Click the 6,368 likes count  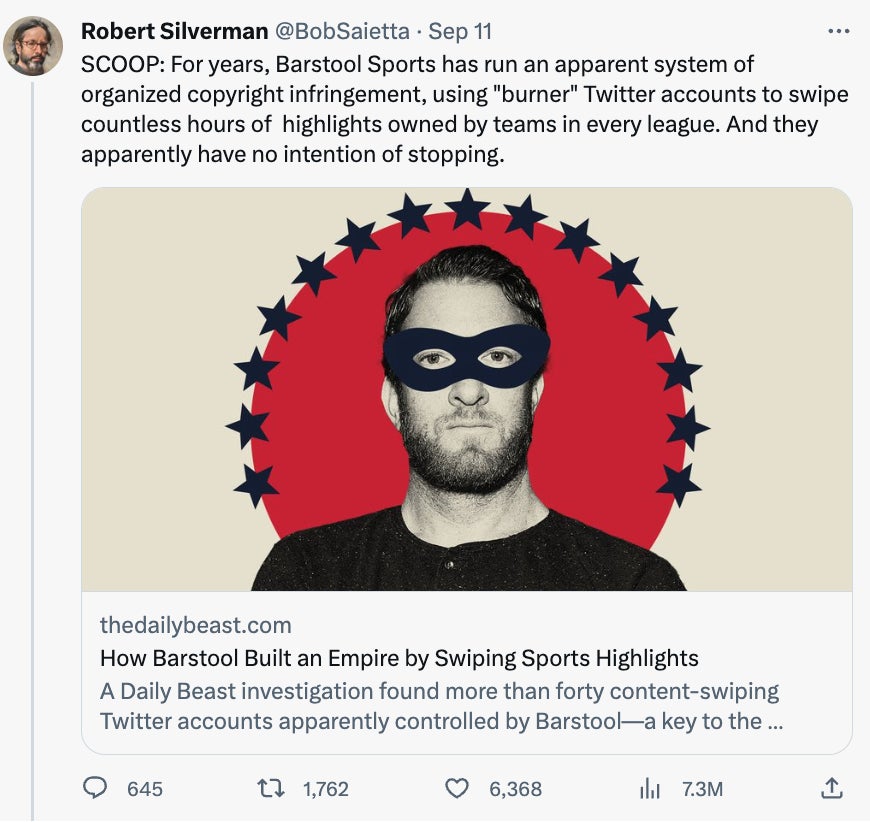pyautogui.click(x=515, y=789)
